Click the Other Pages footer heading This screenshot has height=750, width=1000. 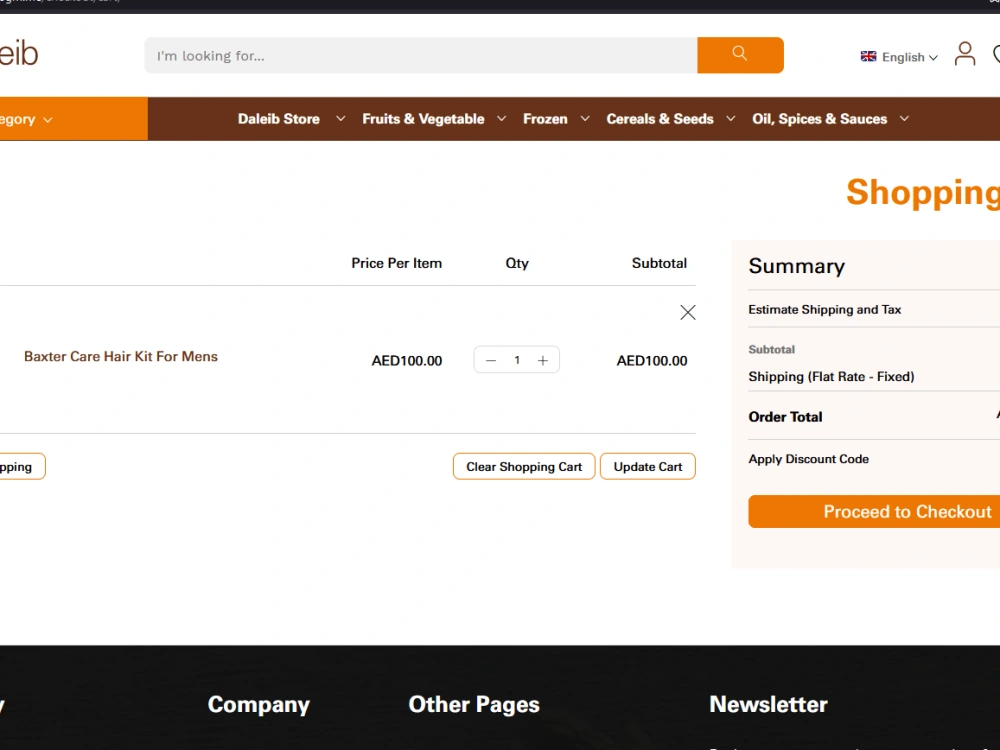coord(474,704)
